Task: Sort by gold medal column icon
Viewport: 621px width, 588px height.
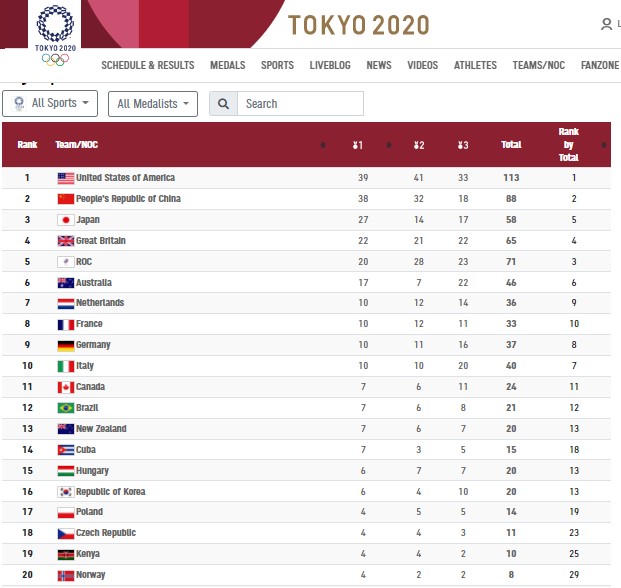Action: (x=358, y=145)
